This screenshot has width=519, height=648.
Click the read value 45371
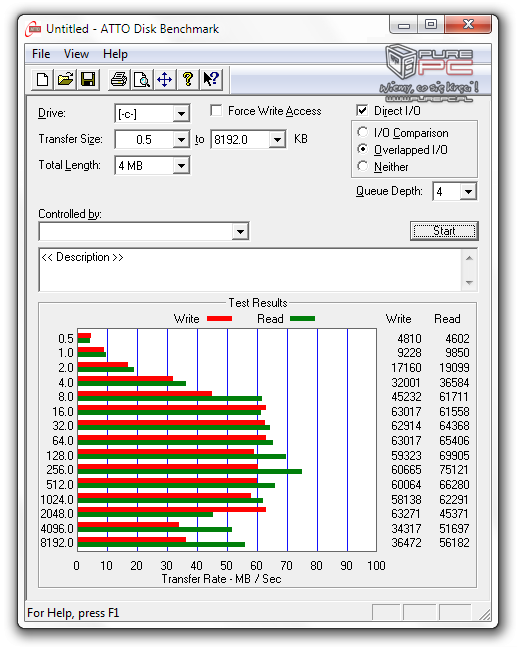[454, 514]
